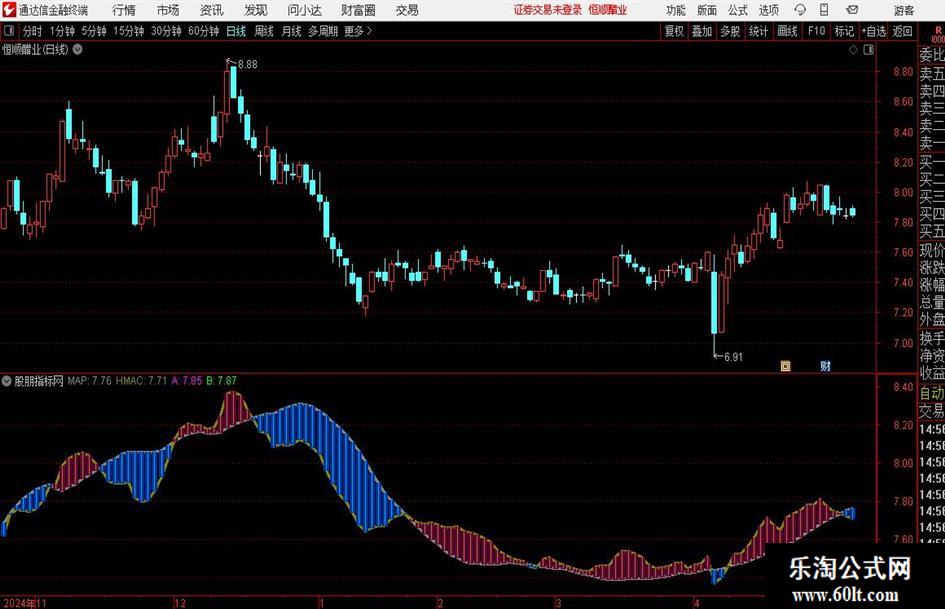
Task: Open the 交易 menu
Action: tap(407, 10)
